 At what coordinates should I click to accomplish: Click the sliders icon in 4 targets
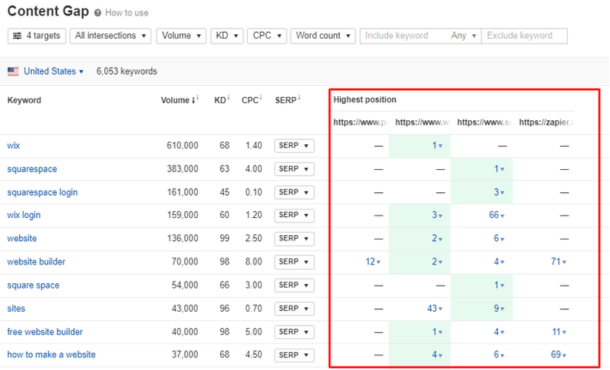(17, 36)
